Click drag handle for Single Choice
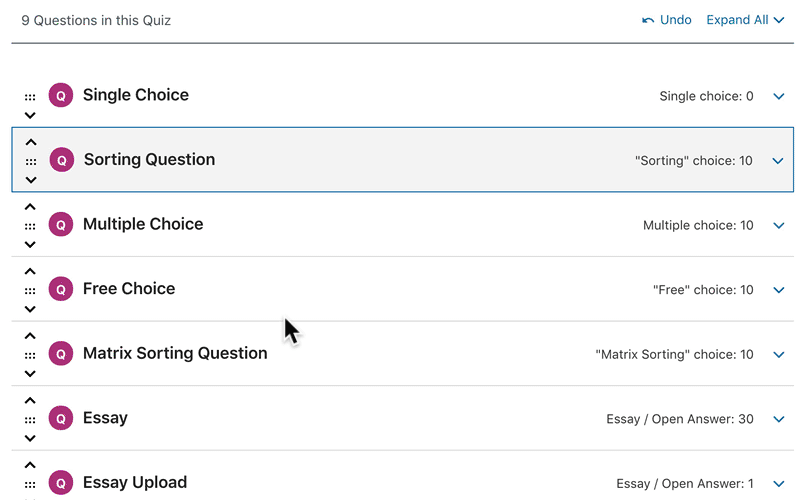 (x=30, y=97)
